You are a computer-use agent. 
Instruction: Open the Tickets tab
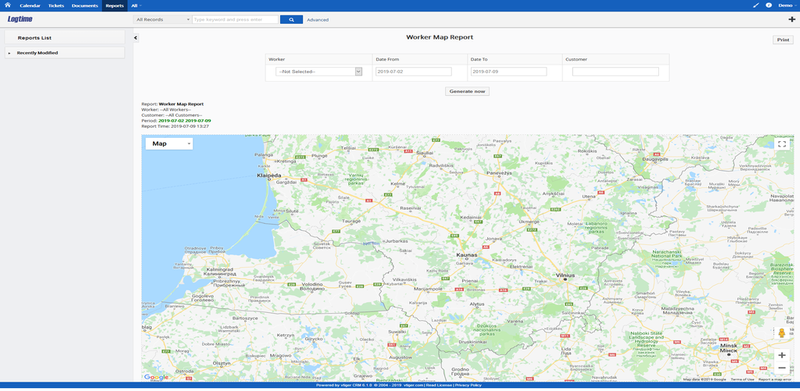pyautogui.click(x=56, y=6)
